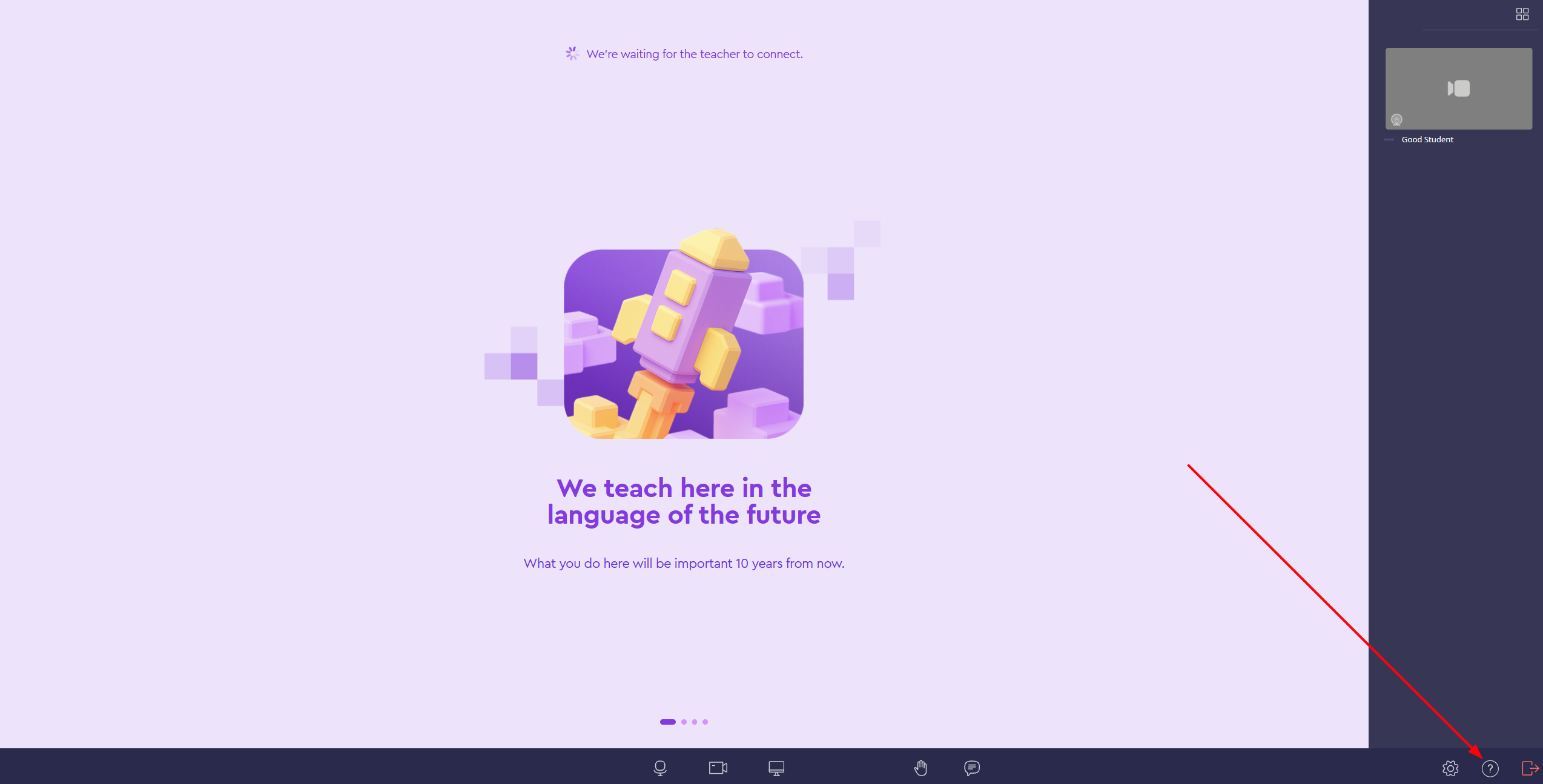Click the camera placeholder in Good Student's tile
Screen dimensions: 1543x784
click(1459, 88)
